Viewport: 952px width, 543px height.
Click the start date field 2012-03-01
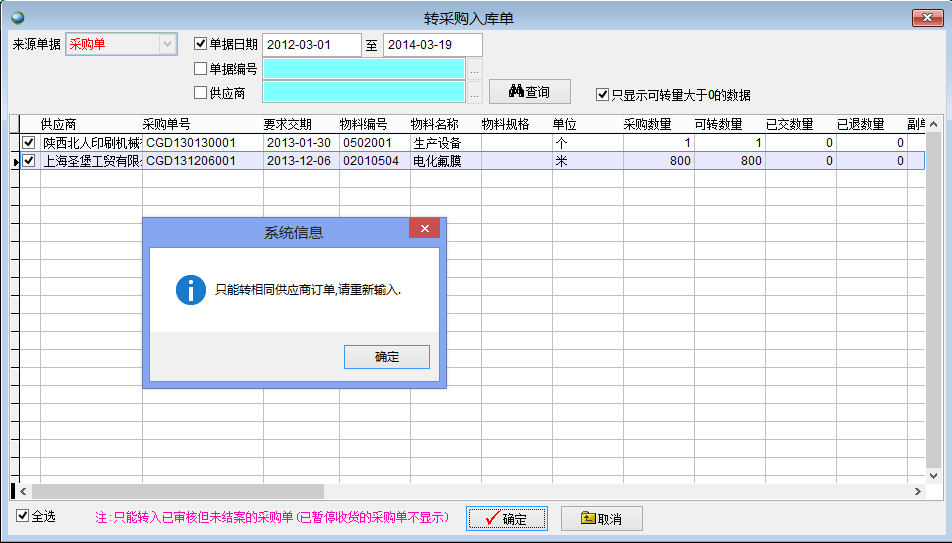coord(312,45)
